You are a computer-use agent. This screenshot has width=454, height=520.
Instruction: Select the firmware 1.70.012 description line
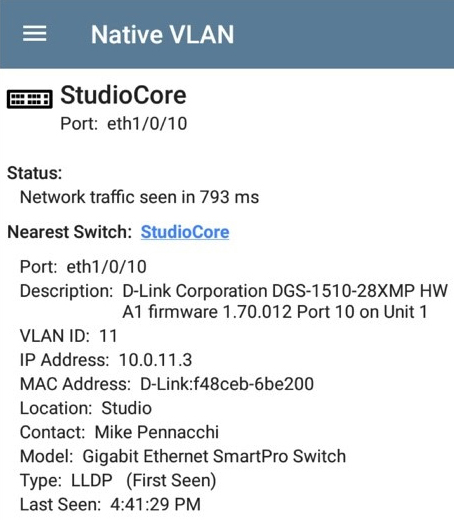(x=275, y=312)
